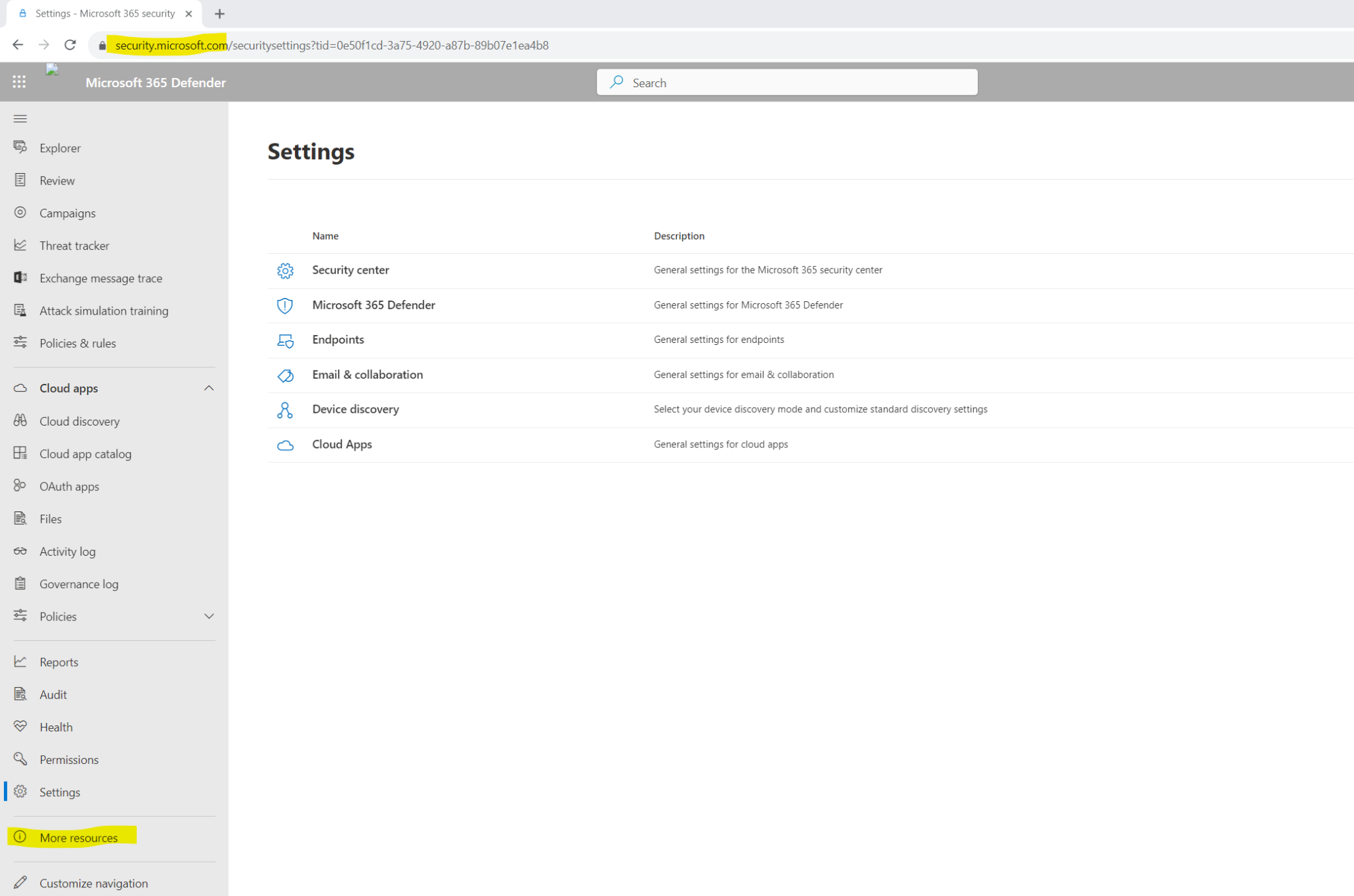
Task: Select the Threat tracker icon
Action: [20, 245]
